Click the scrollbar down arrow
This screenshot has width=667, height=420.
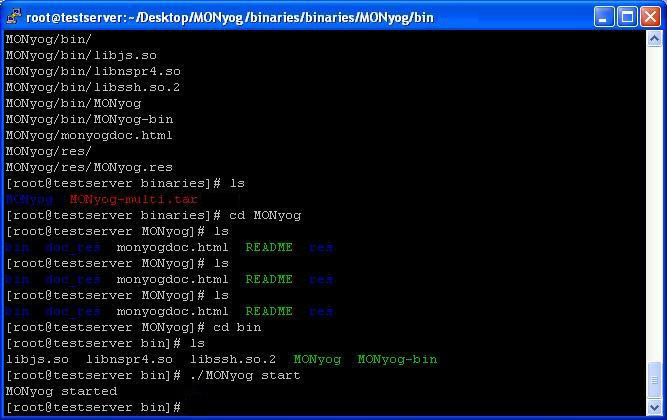(654, 408)
